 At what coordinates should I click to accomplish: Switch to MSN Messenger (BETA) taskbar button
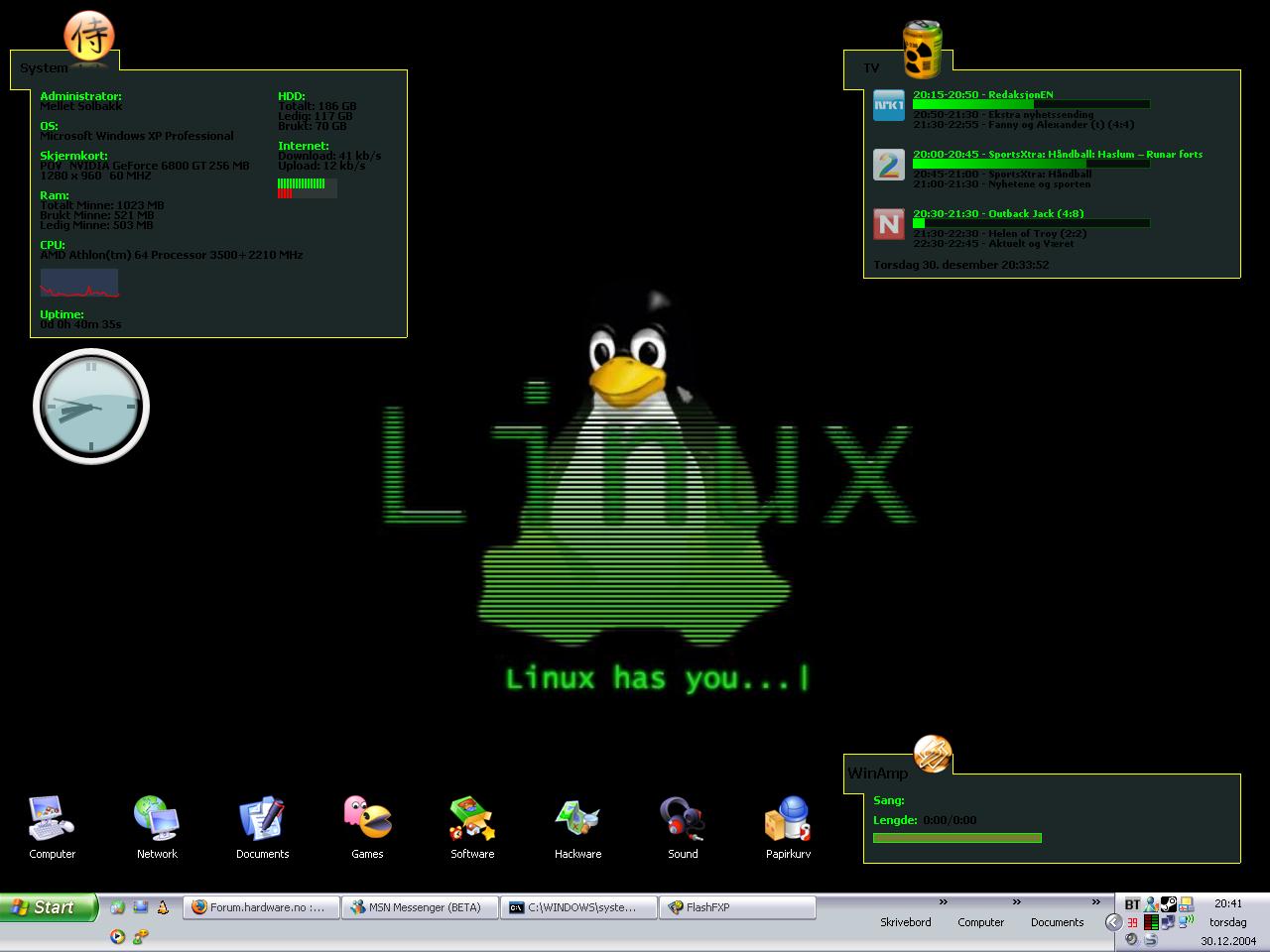click(420, 907)
